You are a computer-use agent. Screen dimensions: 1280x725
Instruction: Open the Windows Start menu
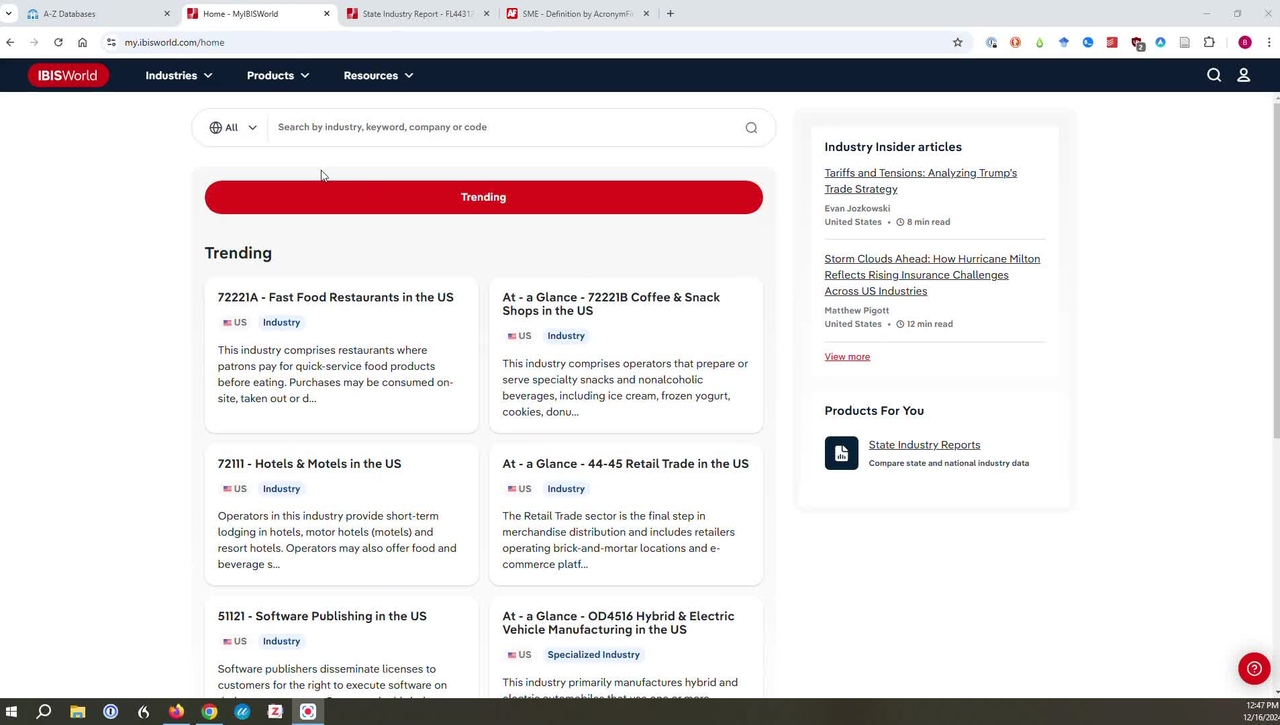(x=11, y=712)
